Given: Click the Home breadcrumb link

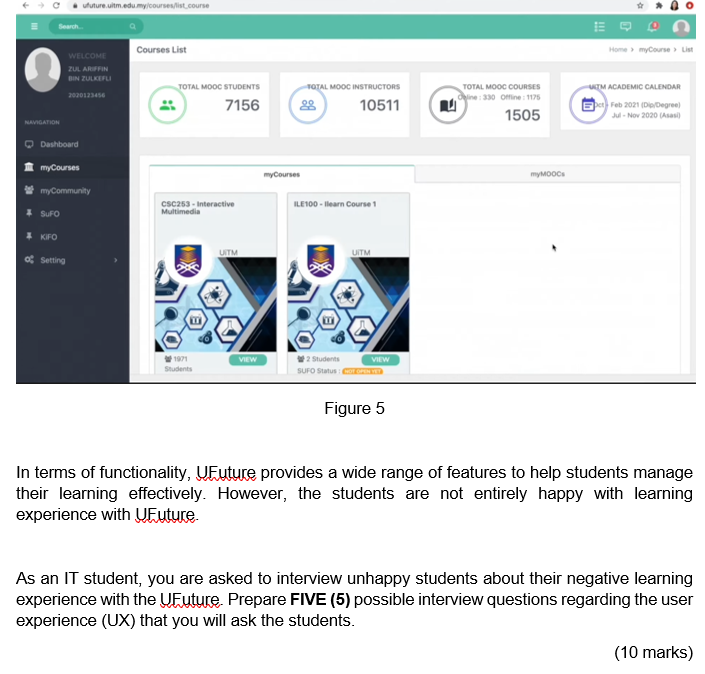Looking at the screenshot, I should [x=618, y=49].
